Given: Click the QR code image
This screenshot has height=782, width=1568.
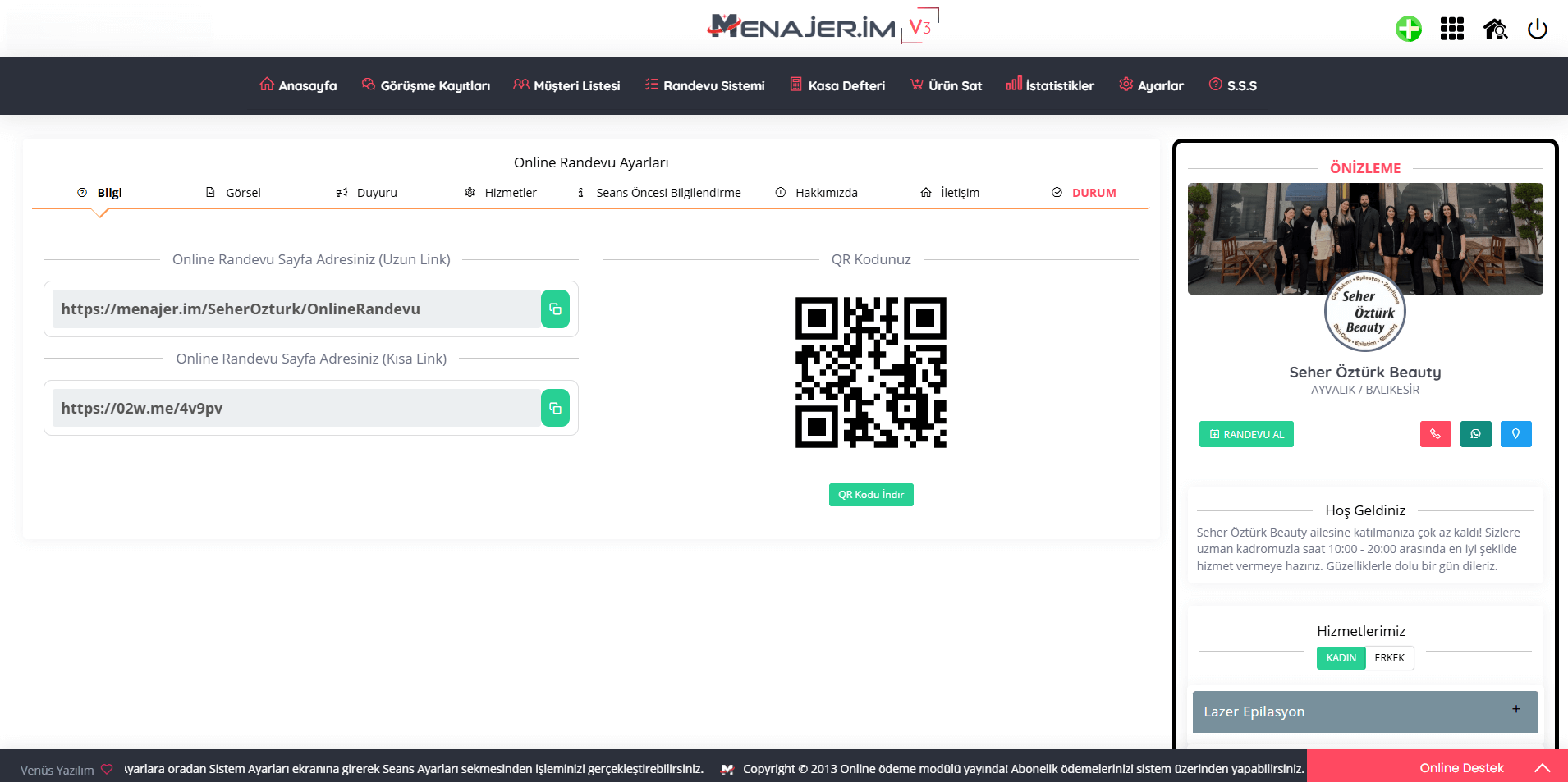Looking at the screenshot, I should coord(870,373).
